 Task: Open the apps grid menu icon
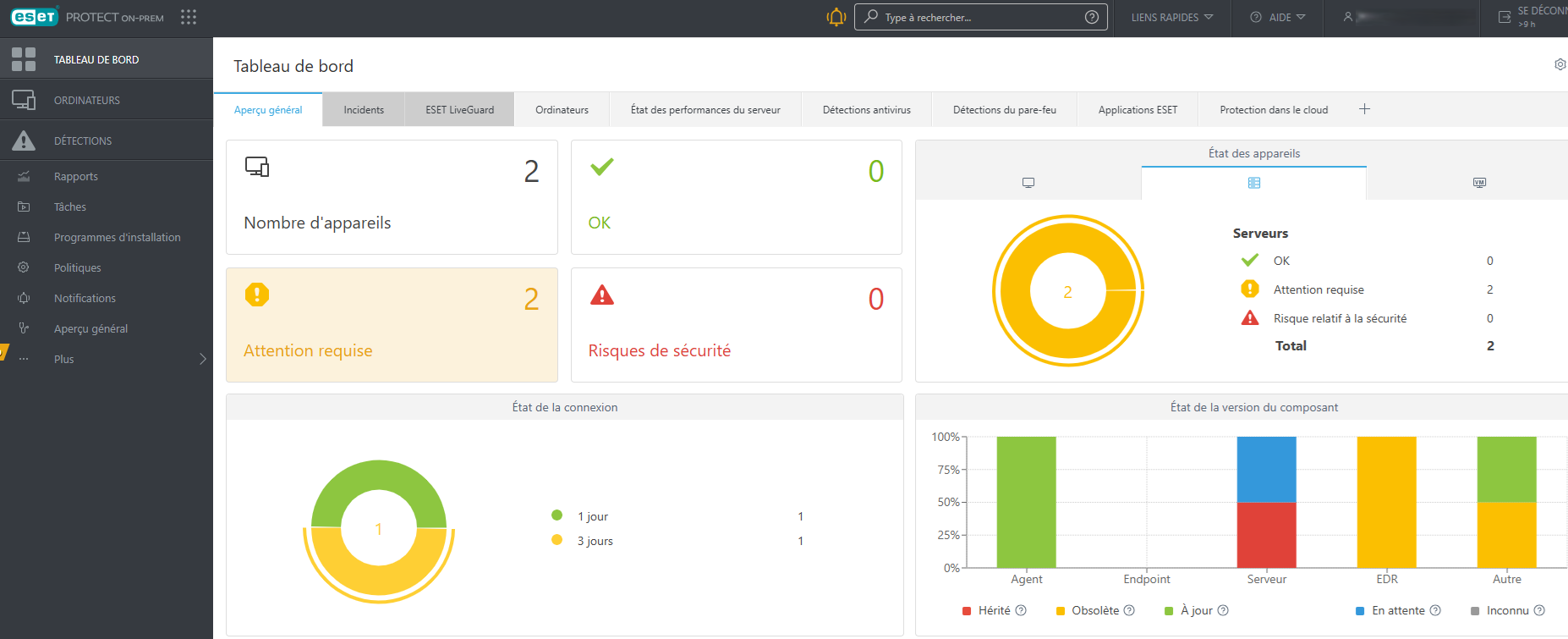click(189, 17)
